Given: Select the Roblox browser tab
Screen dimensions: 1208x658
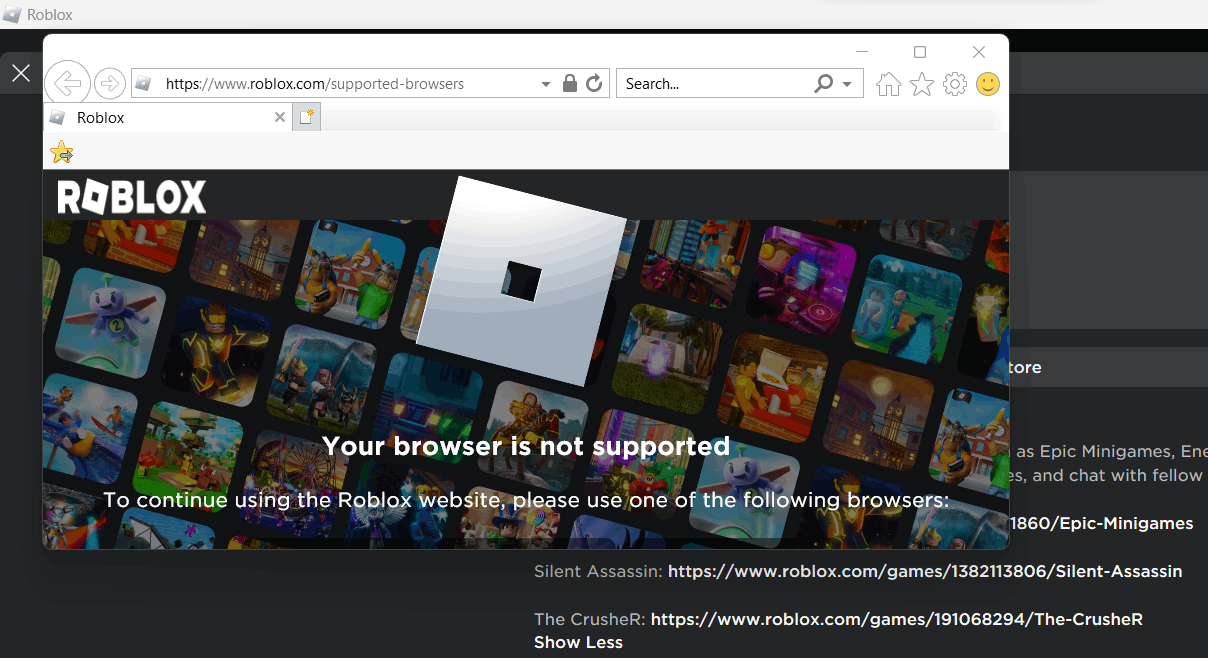Looking at the screenshot, I should click(169, 118).
